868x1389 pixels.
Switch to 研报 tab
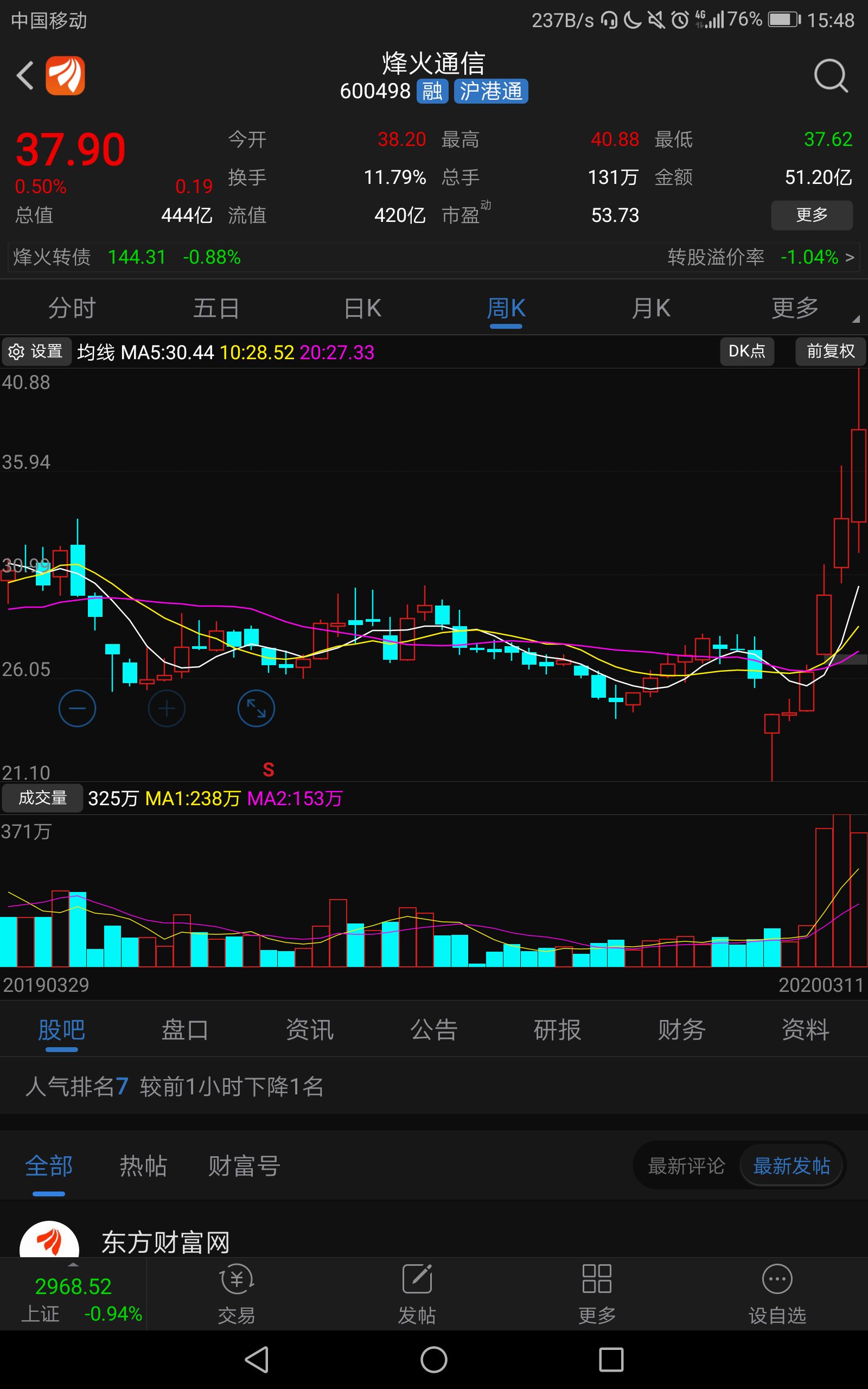point(558,1030)
